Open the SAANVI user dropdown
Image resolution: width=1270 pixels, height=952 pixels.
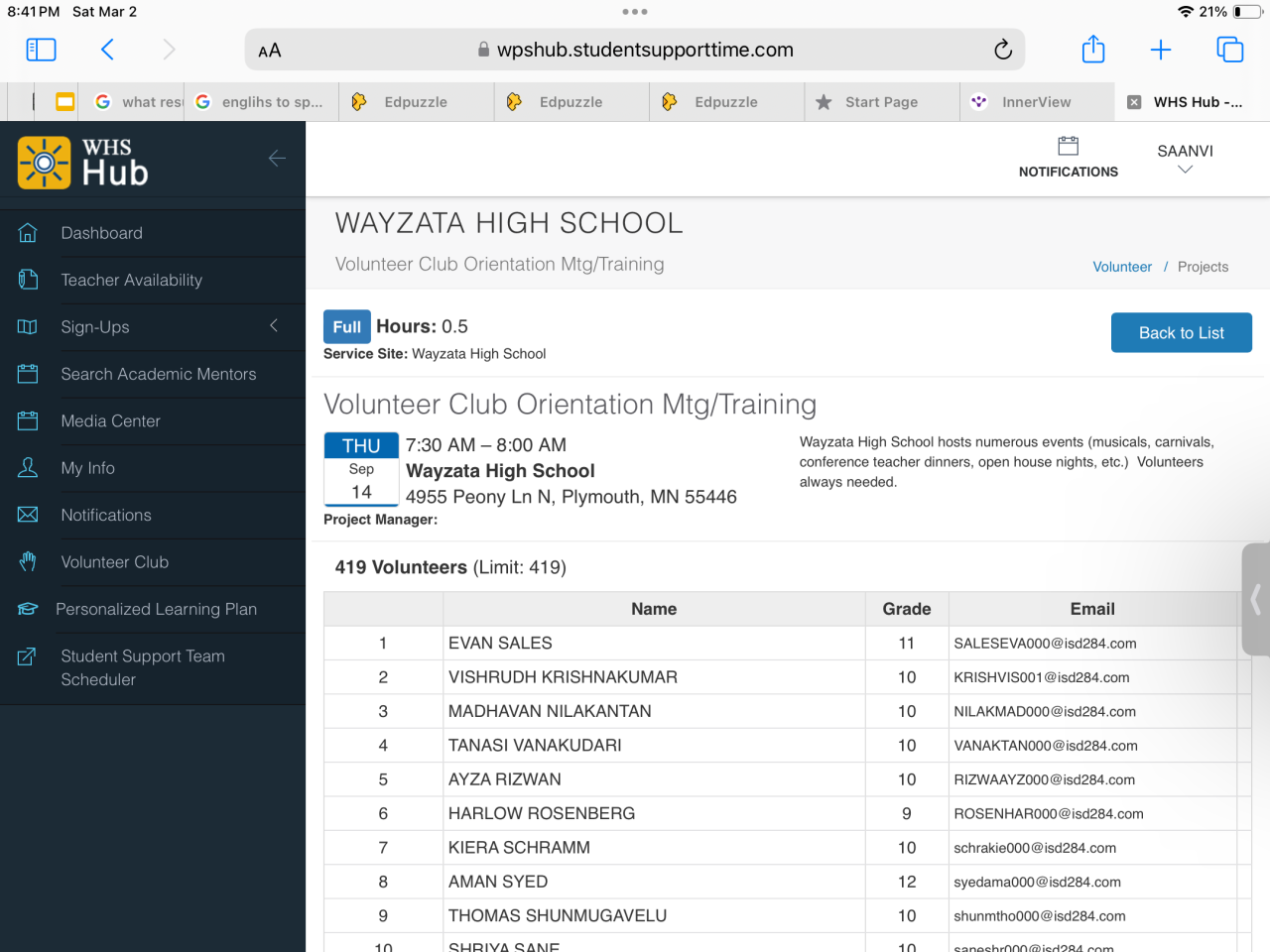pos(1184,158)
